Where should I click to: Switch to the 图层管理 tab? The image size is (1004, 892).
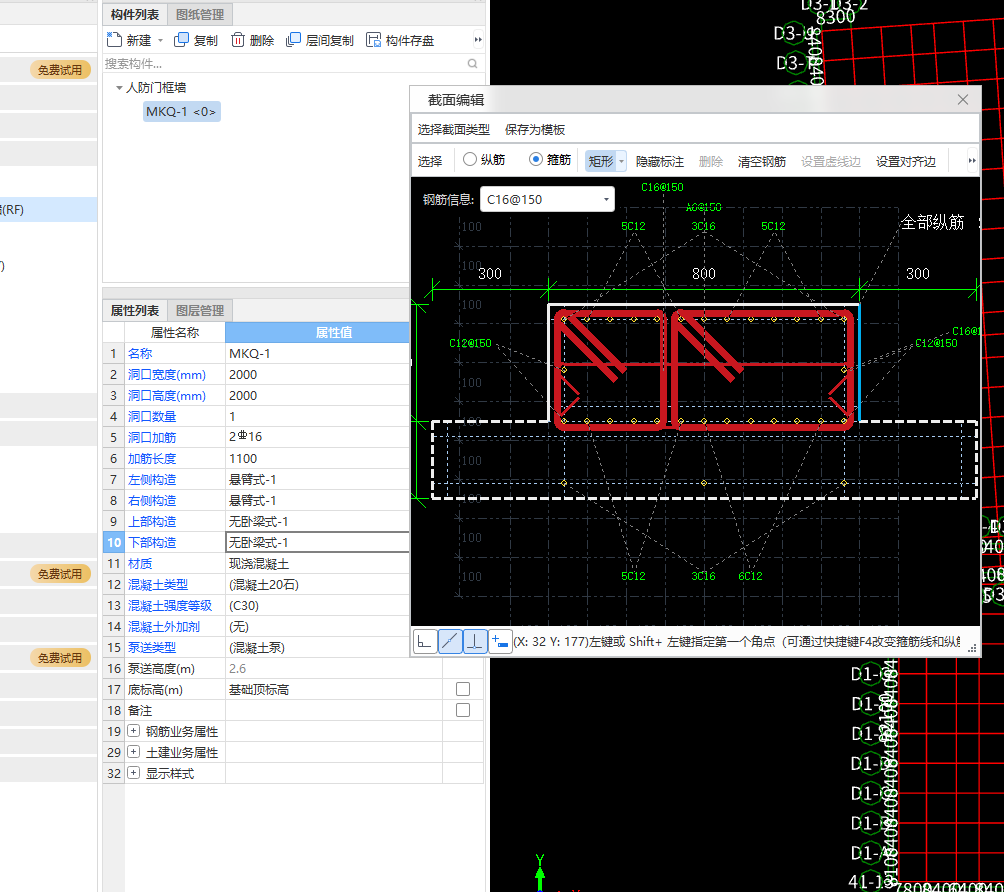[x=200, y=311]
